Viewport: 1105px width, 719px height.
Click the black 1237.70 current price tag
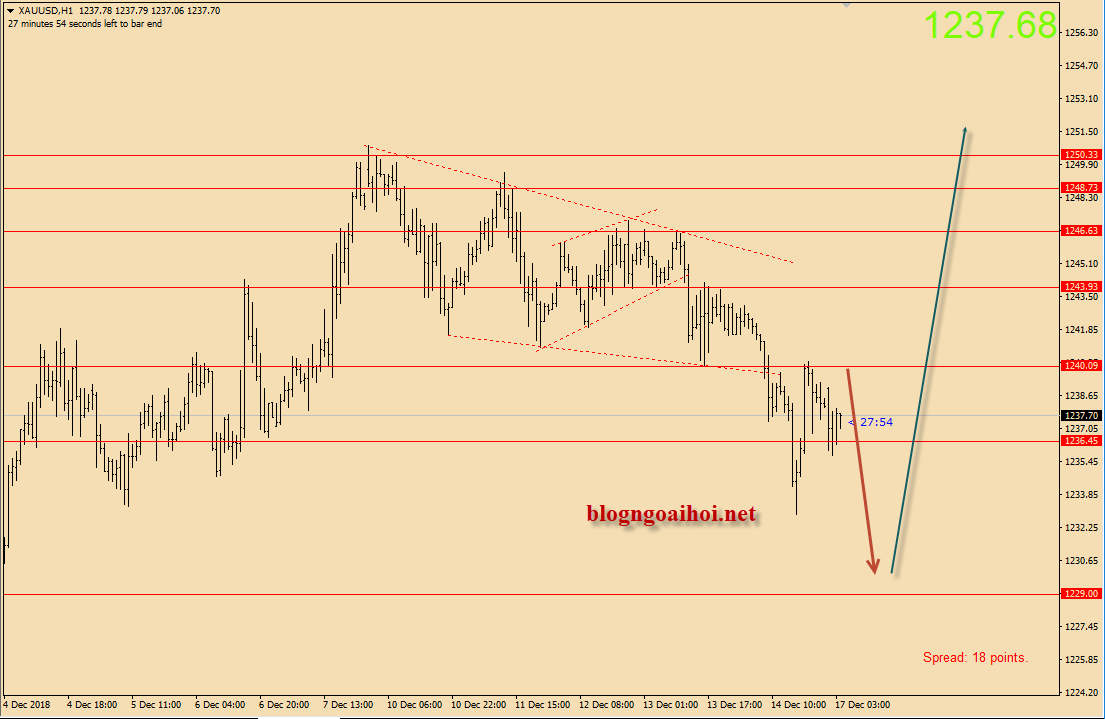(1081, 416)
